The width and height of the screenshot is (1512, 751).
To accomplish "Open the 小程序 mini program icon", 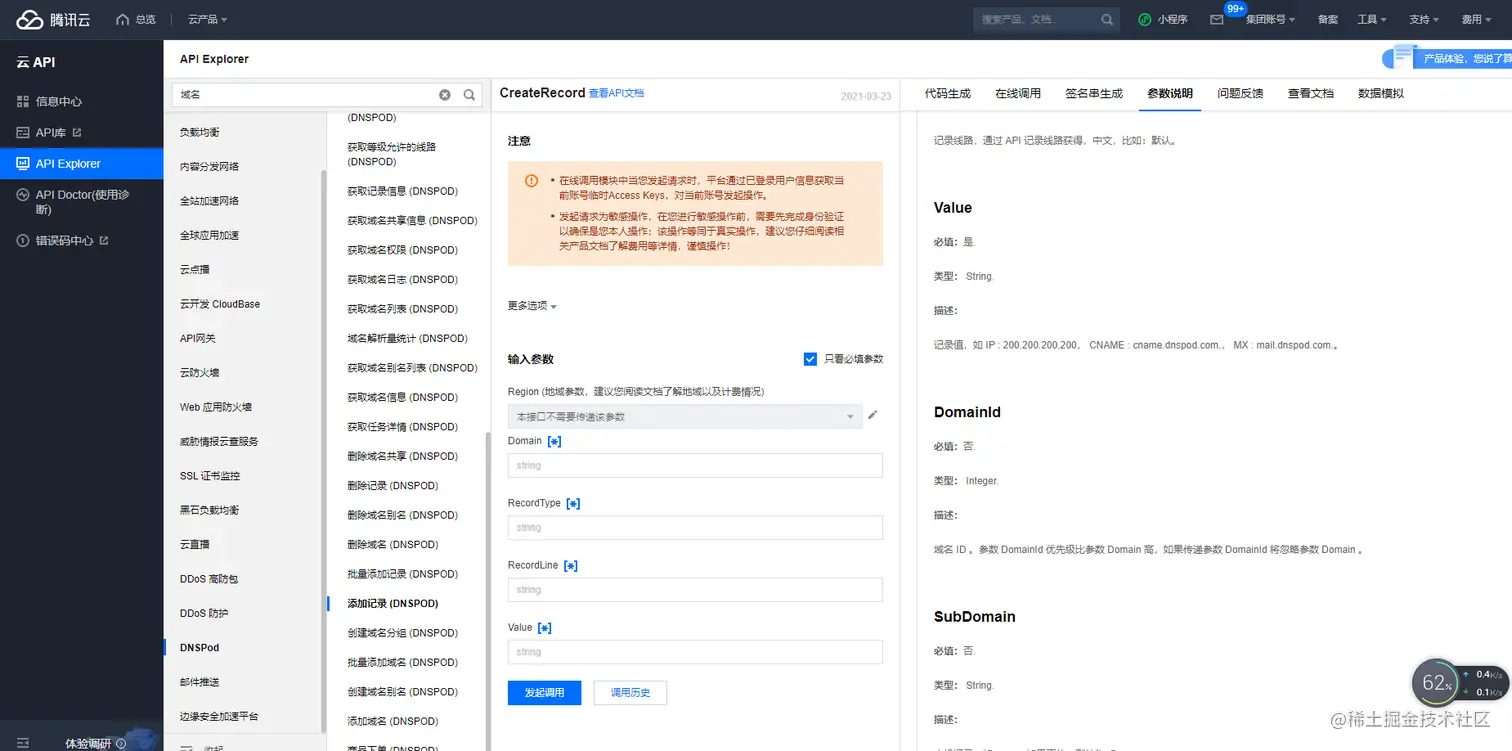I will point(1144,19).
